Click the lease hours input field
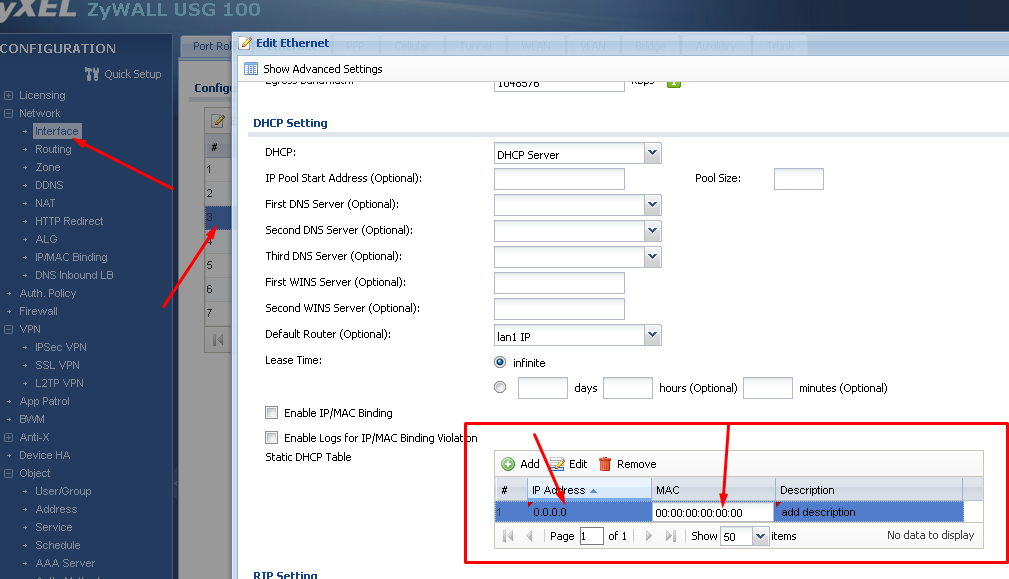Screen dimensions: 1009x579 [x=628, y=388]
